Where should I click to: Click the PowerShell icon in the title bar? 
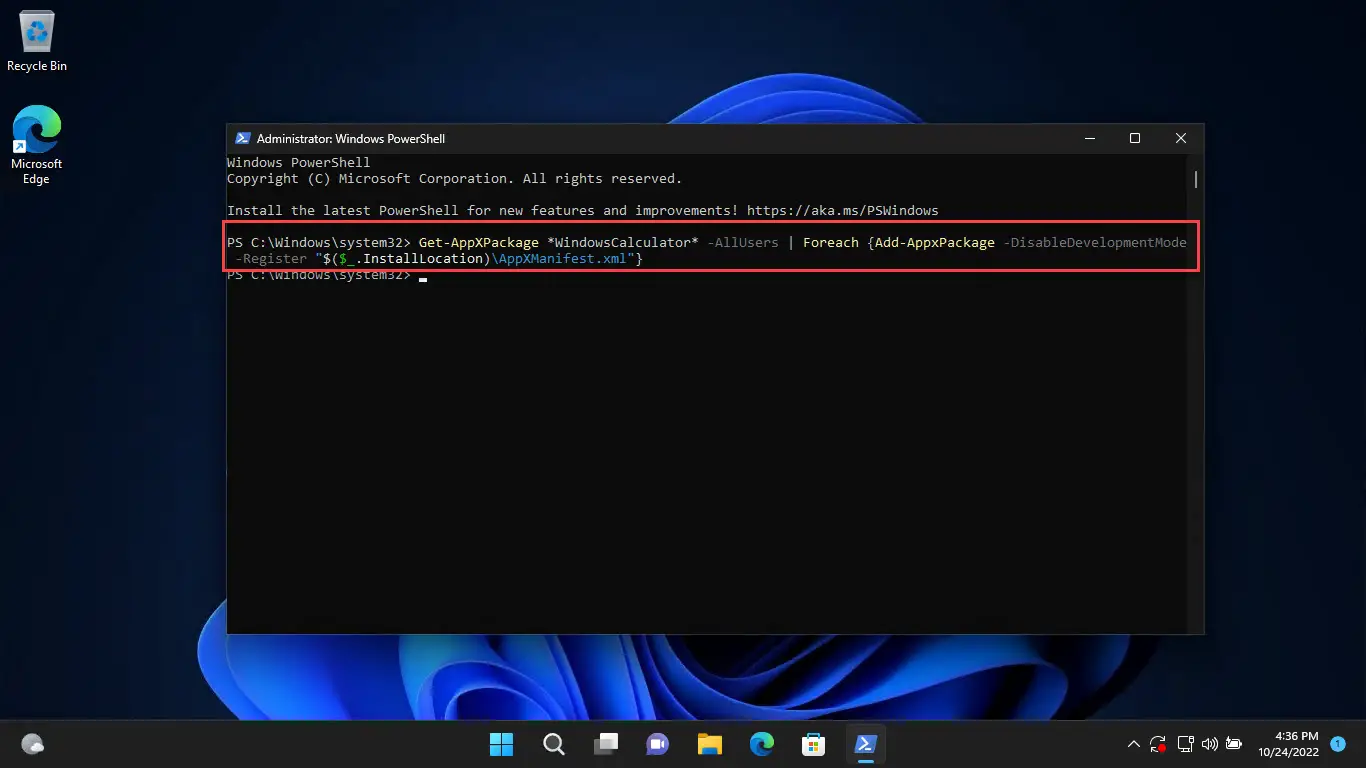point(242,139)
